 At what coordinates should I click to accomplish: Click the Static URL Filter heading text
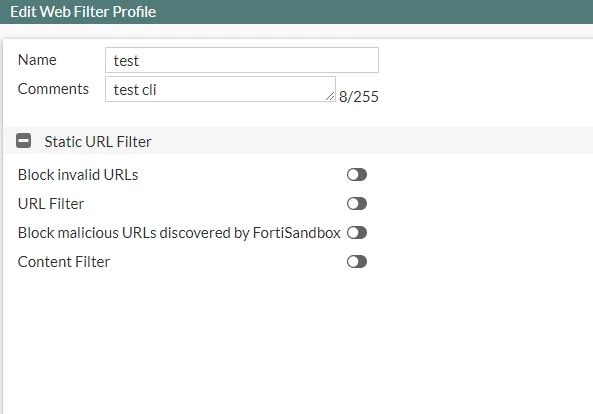pyautogui.click(x=98, y=142)
